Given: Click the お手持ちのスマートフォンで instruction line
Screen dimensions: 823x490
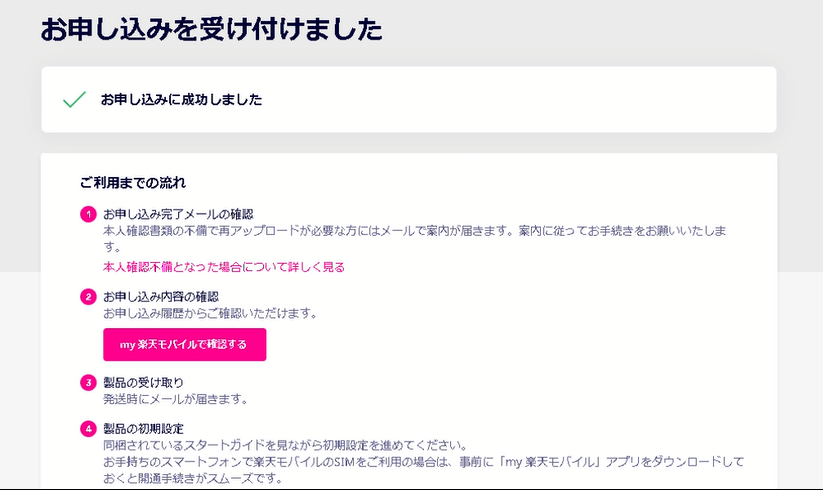Looking at the screenshot, I should (425, 462).
